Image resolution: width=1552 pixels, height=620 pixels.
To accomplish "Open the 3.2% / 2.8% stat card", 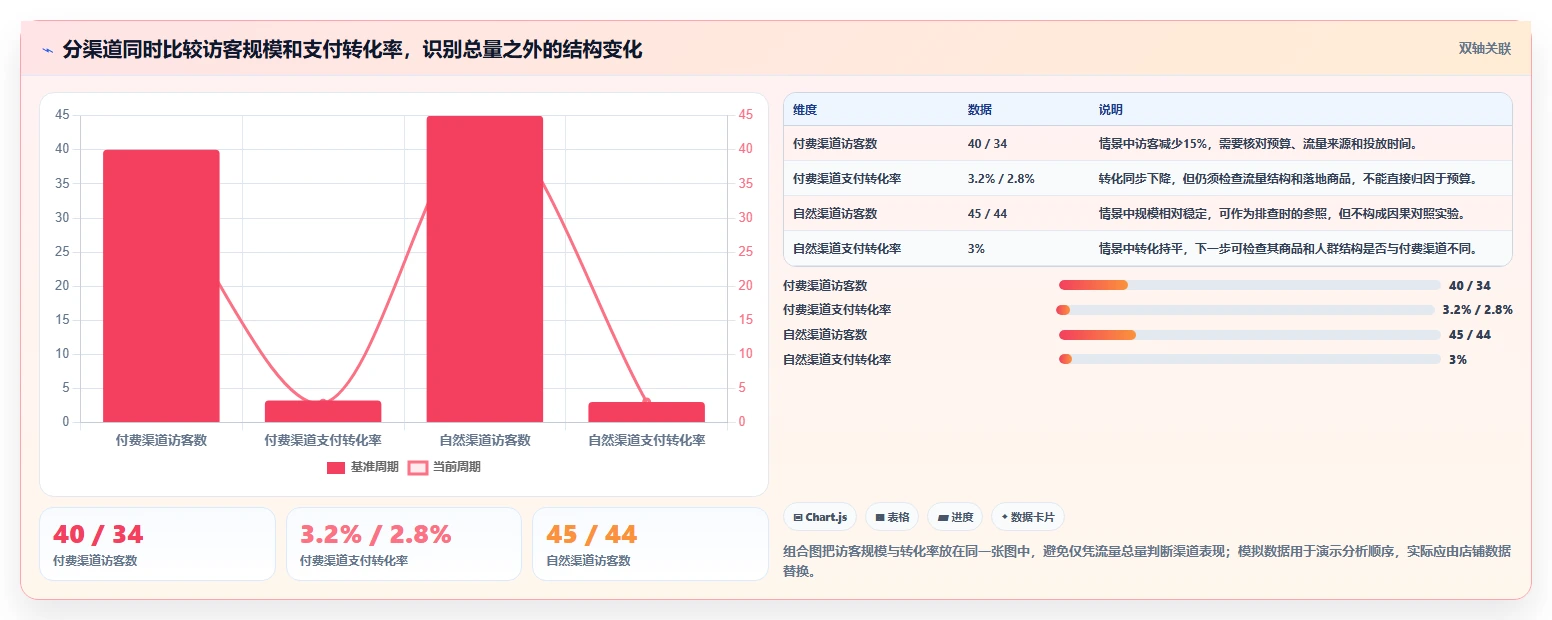I will pos(404,544).
